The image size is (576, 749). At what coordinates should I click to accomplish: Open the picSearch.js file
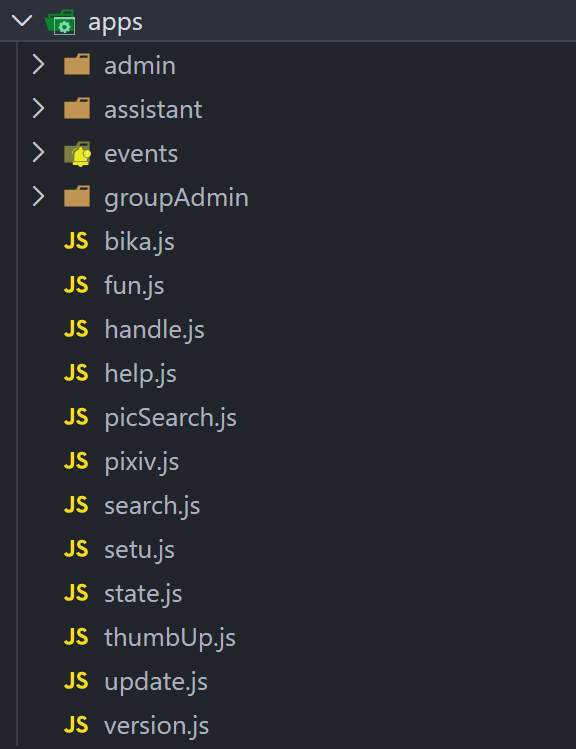pyautogui.click(x=171, y=417)
